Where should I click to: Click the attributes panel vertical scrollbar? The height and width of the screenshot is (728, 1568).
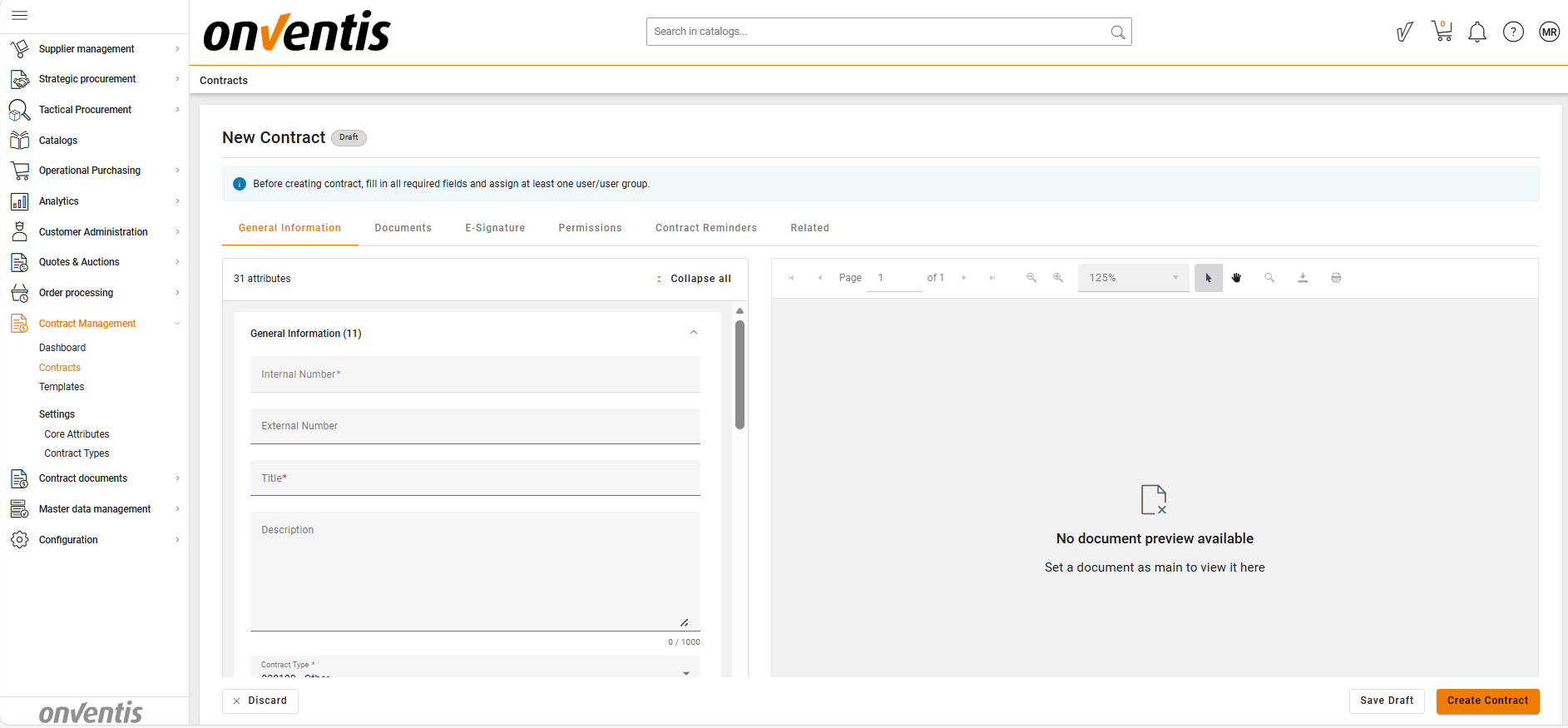[739, 374]
